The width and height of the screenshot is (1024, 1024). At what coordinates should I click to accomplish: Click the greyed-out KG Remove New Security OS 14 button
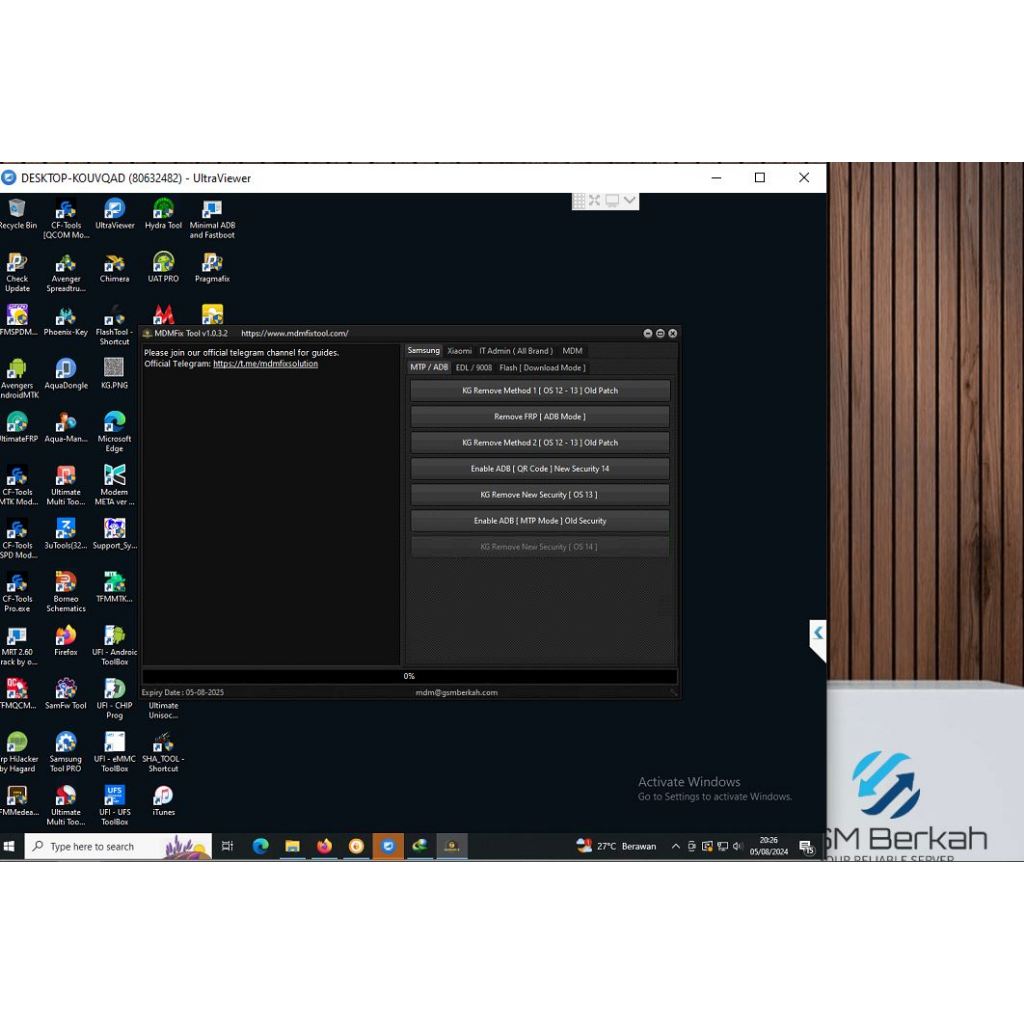[x=539, y=547]
